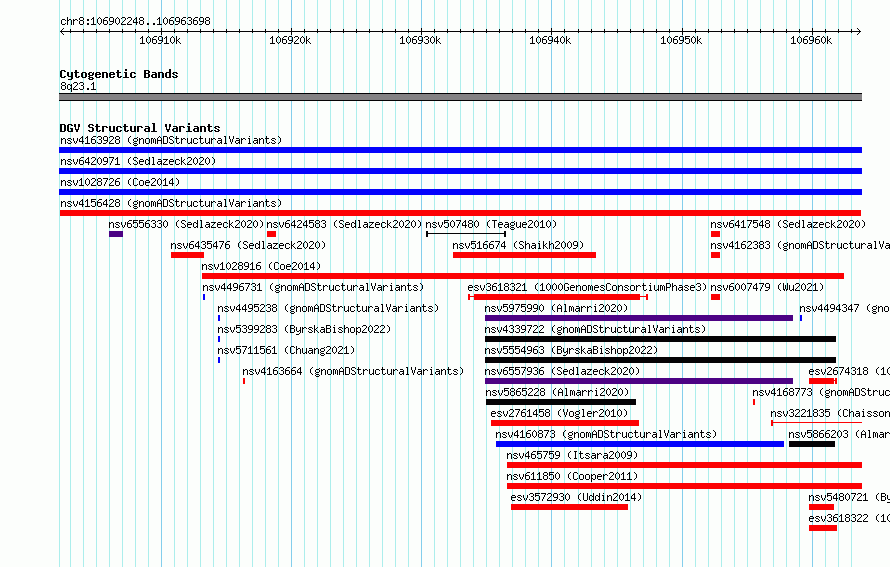Select the long red nsv1028916 bar
The width and height of the screenshot is (890, 567).
pyautogui.click(x=523, y=276)
